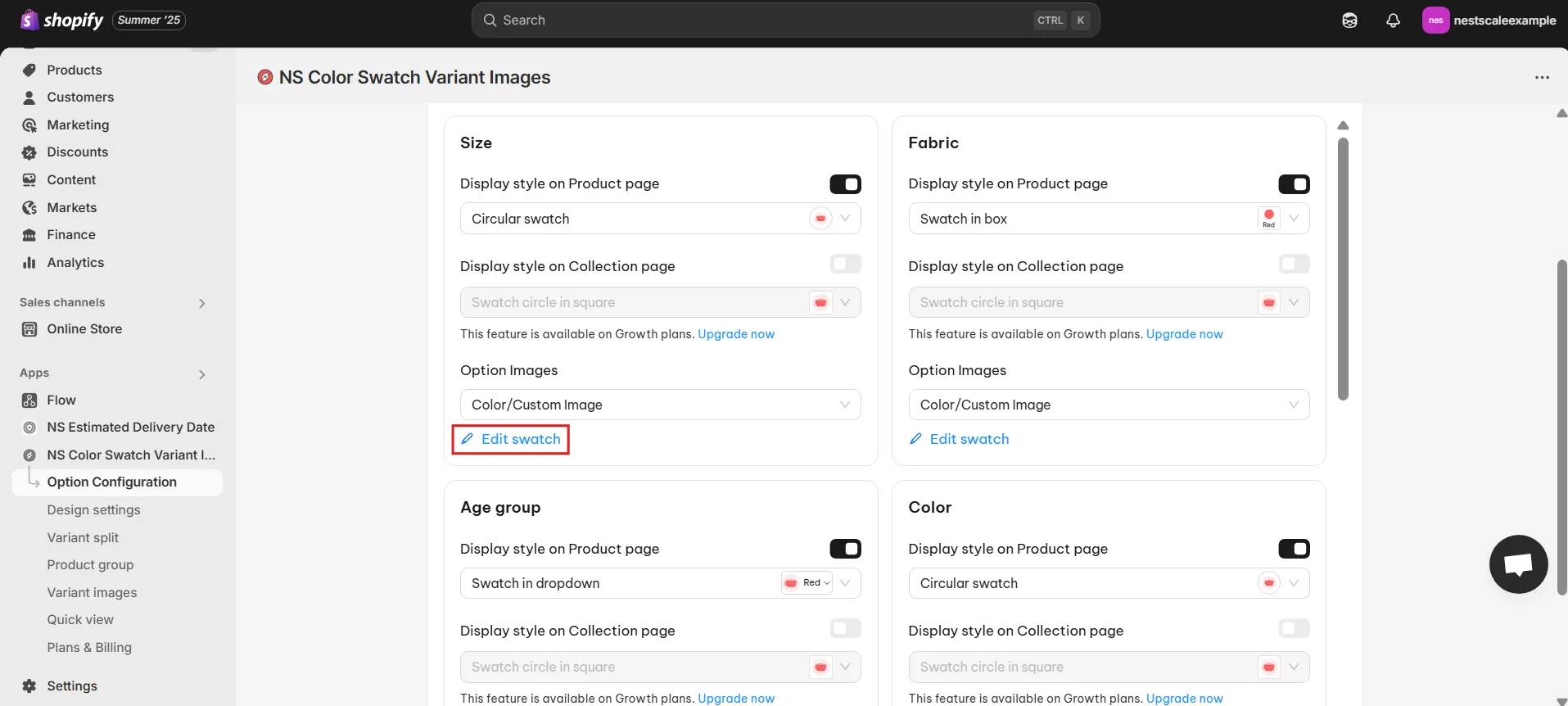Click Upgrade now in Age group card
The height and width of the screenshot is (706, 1568).
point(736,699)
